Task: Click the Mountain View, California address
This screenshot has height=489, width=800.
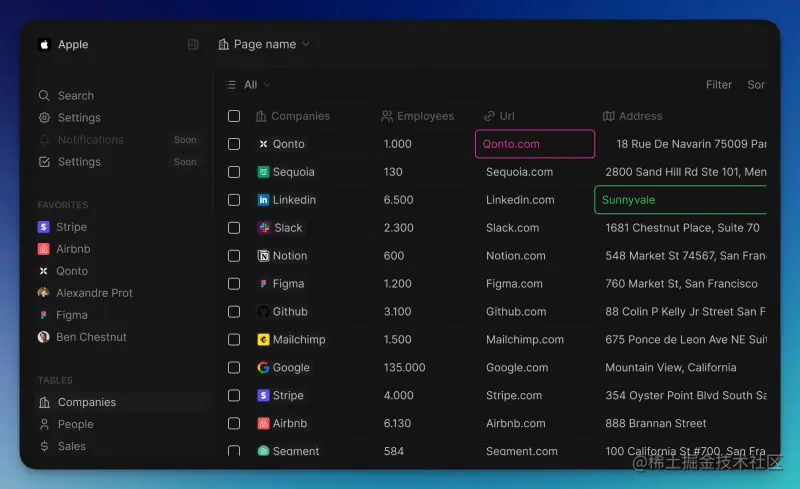Action: coord(670,368)
